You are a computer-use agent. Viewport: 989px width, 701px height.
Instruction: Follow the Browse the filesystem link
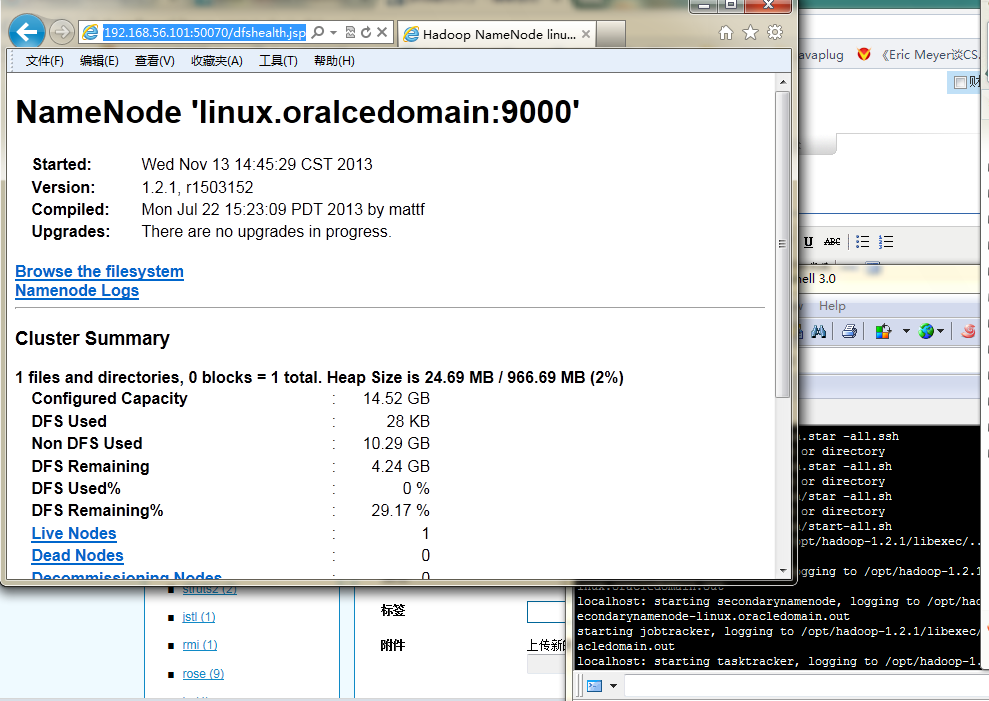100,271
